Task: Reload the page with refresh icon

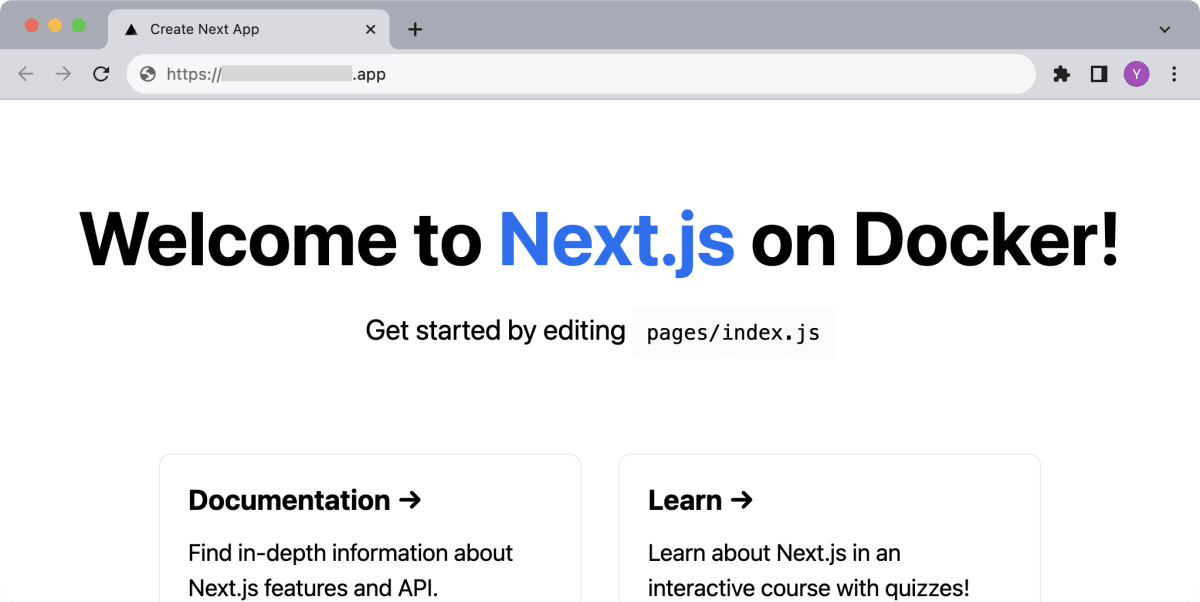Action: [101, 74]
